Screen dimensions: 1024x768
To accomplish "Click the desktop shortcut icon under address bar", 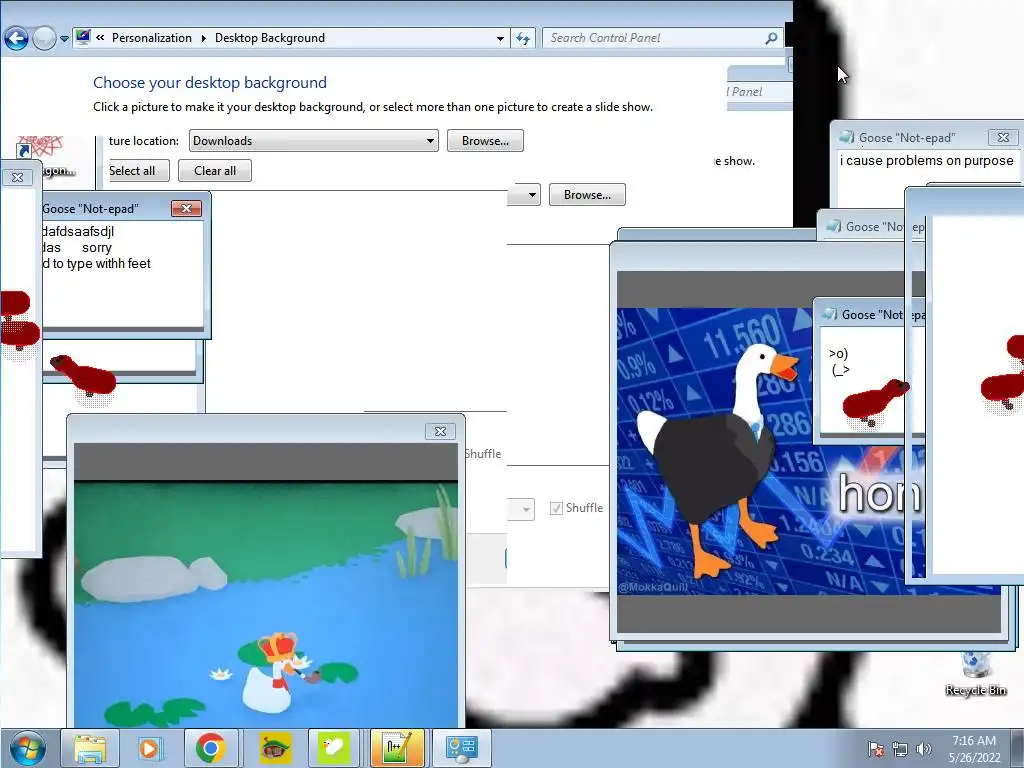I will pos(40,155).
